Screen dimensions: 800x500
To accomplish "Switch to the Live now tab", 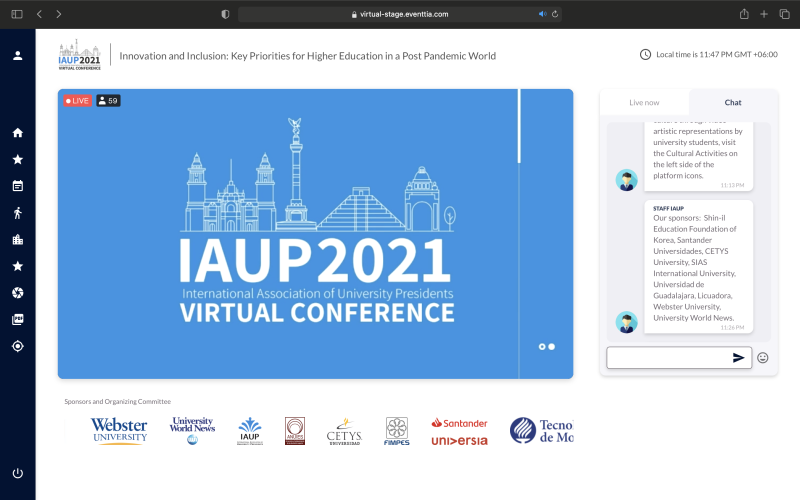I will (644, 102).
